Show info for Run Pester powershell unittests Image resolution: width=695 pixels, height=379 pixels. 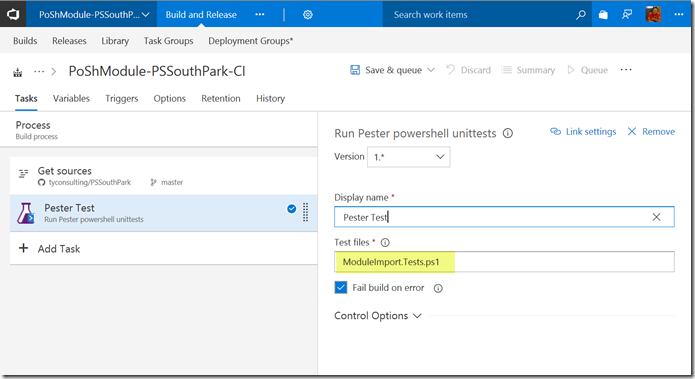point(508,133)
